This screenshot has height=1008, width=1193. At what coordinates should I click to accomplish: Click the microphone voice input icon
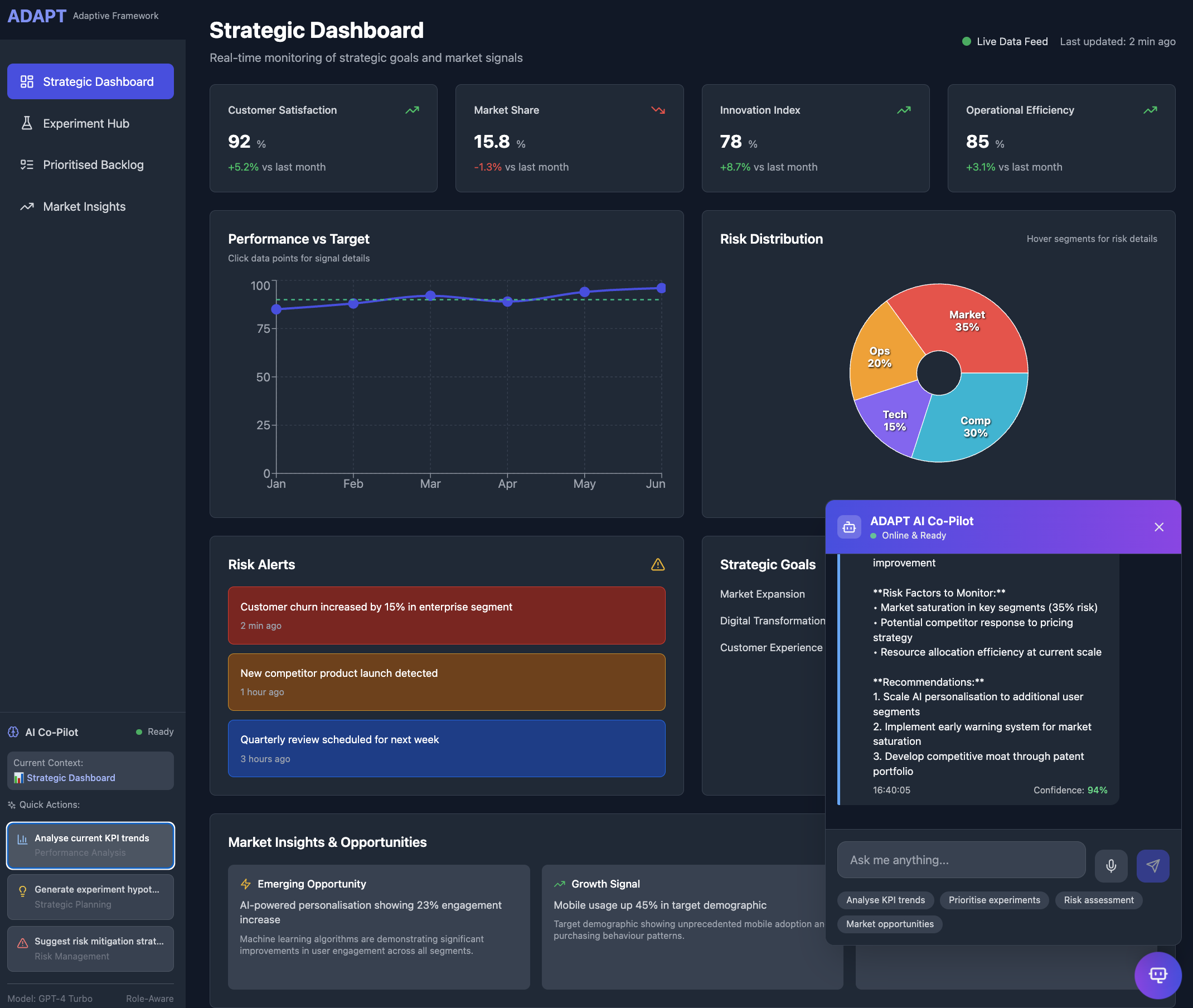pyautogui.click(x=1110, y=866)
